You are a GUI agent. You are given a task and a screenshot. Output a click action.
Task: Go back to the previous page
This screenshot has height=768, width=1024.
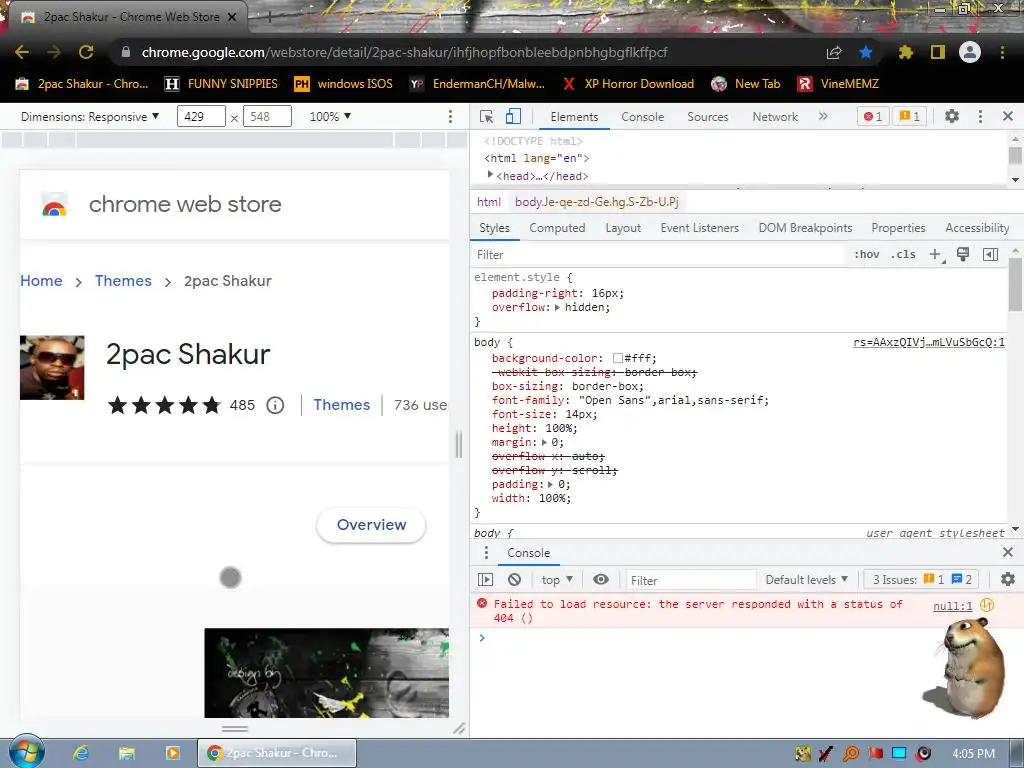coord(22,52)
